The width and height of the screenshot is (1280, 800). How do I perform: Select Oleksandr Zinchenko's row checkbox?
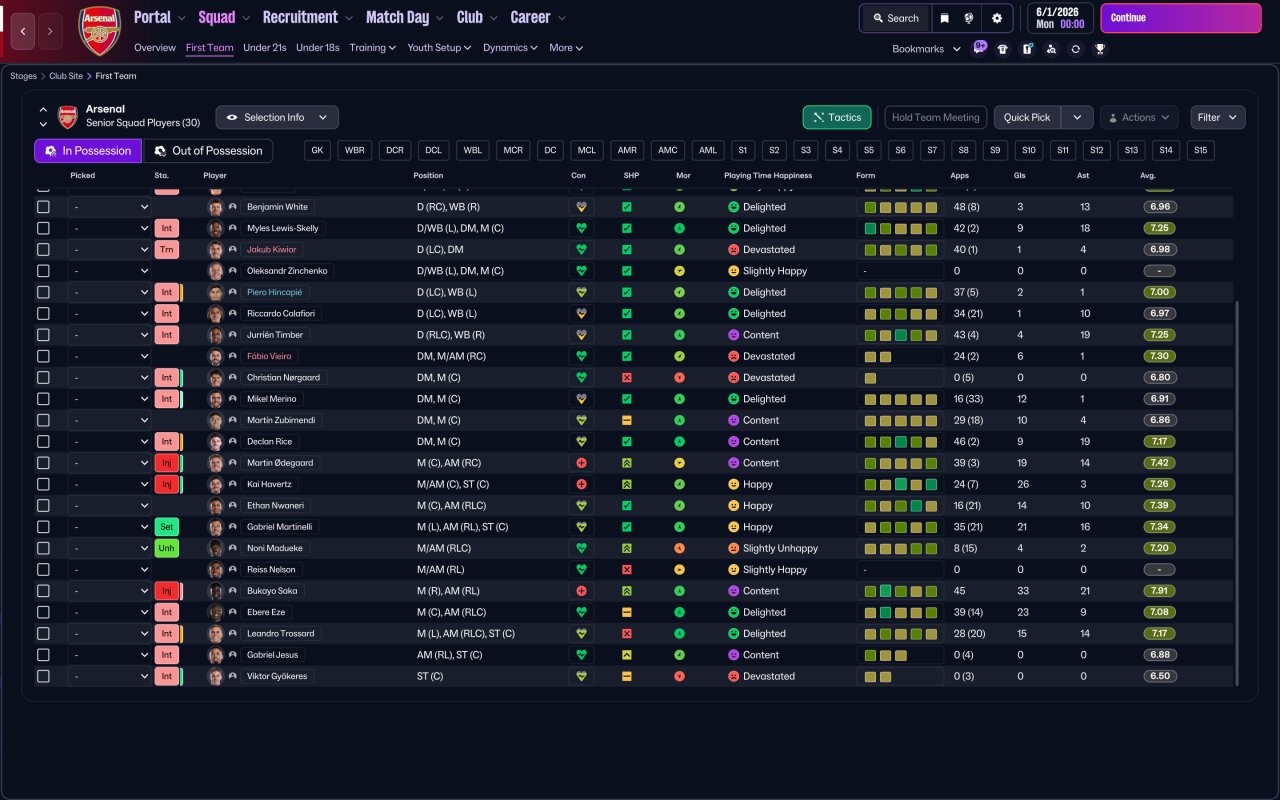coord(43,271)
